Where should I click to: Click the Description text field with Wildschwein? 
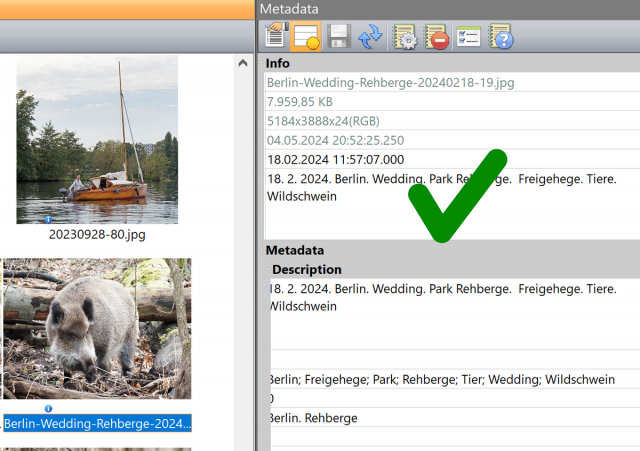tap(454, 313)
